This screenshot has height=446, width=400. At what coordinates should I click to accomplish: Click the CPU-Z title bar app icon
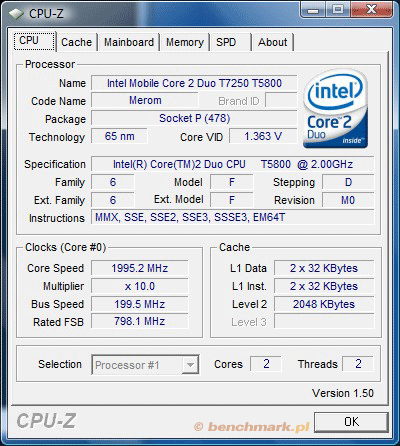click(16, 14)
